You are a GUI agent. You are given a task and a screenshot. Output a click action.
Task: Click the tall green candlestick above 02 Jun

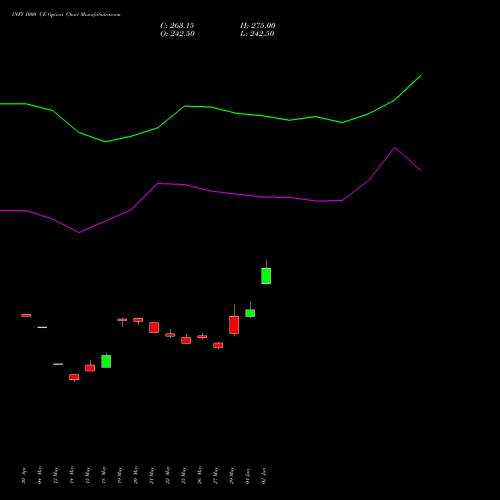click(266, 276)
